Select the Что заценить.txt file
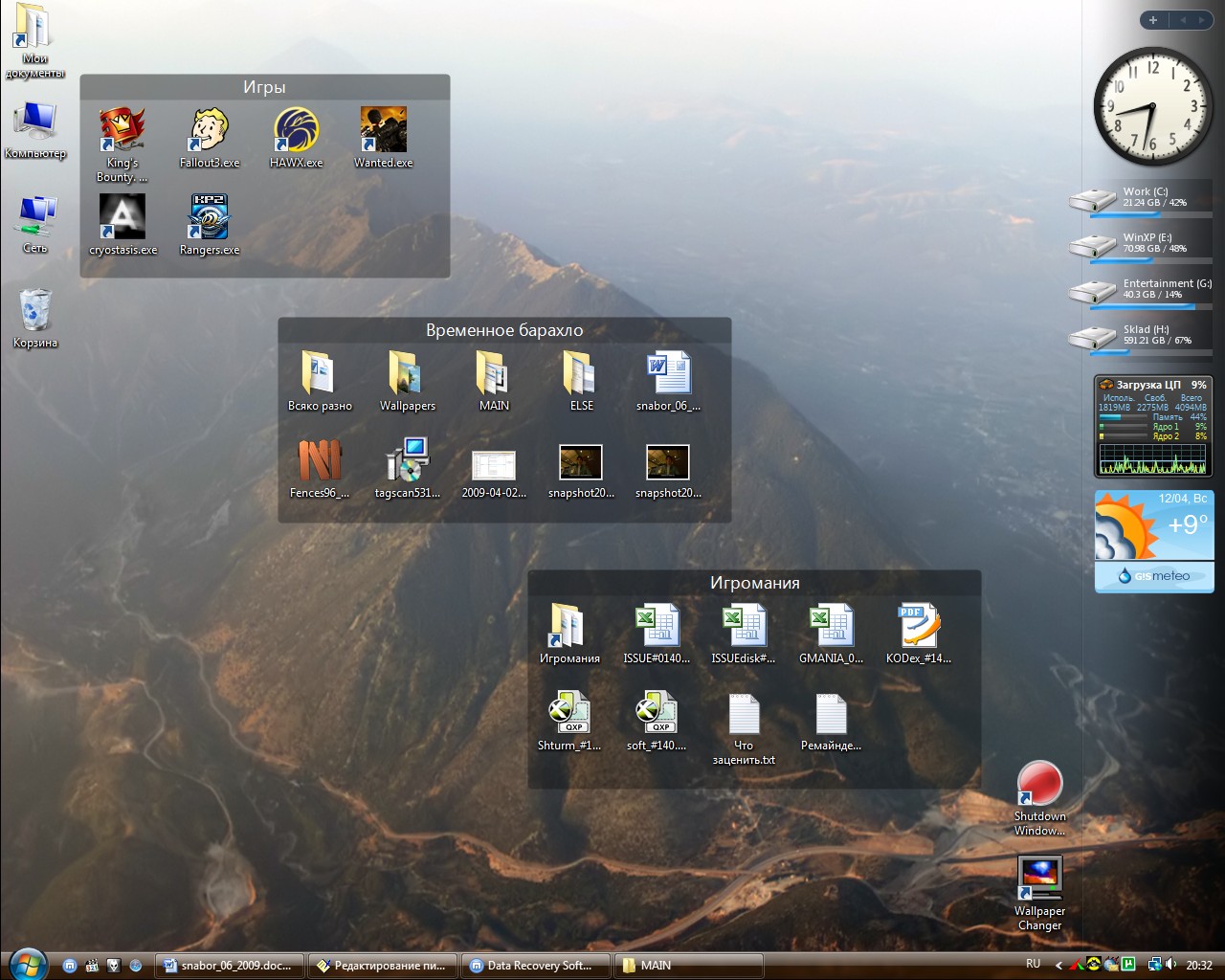 (744, 728)
